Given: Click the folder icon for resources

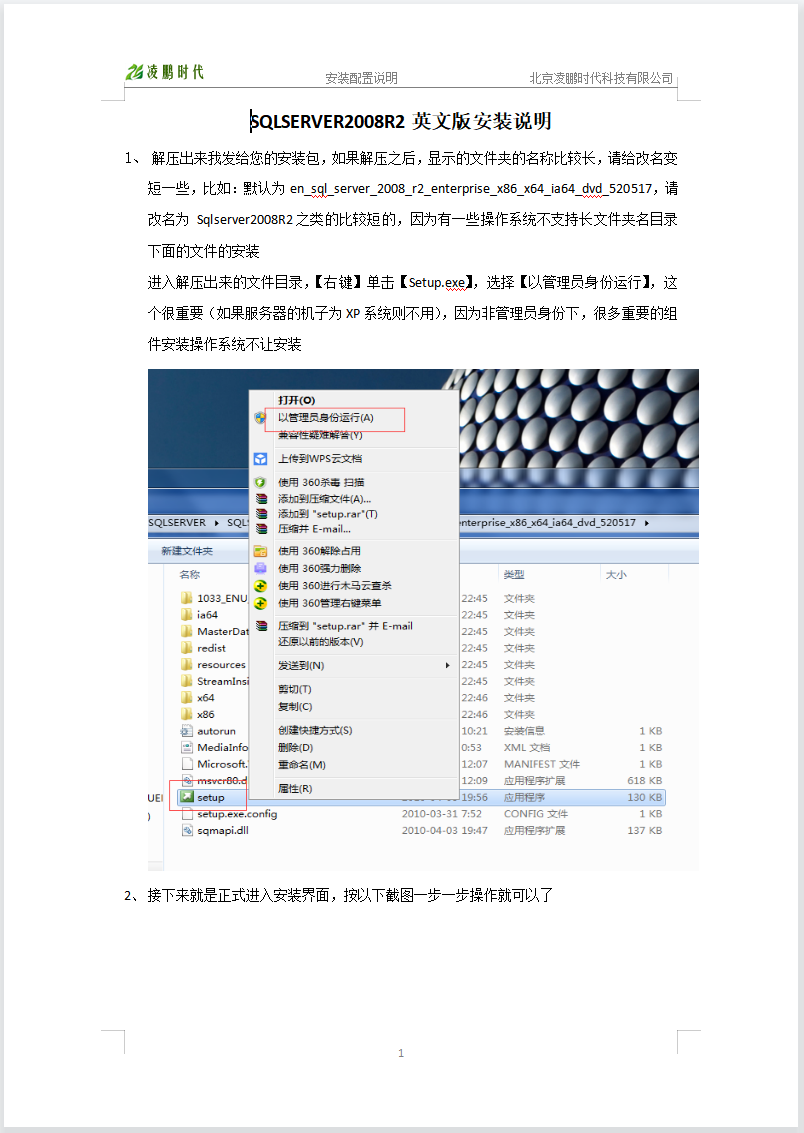Looking at the screenshot, I should click(186, 664).
